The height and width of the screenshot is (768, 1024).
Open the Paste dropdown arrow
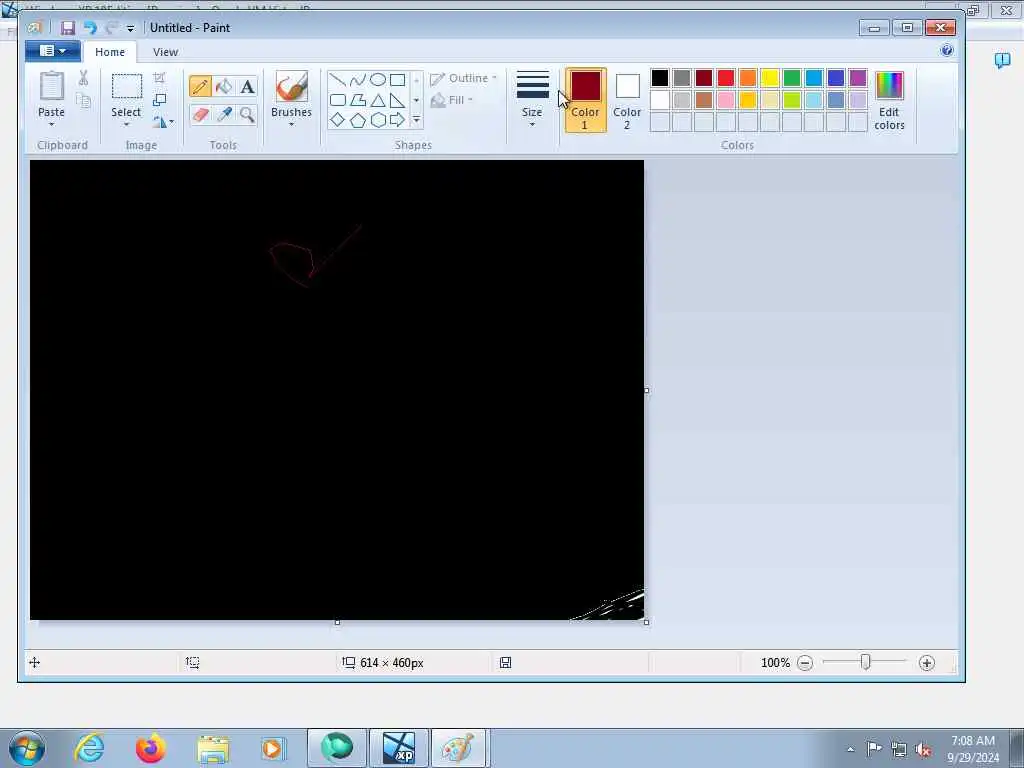pos(51,124)
